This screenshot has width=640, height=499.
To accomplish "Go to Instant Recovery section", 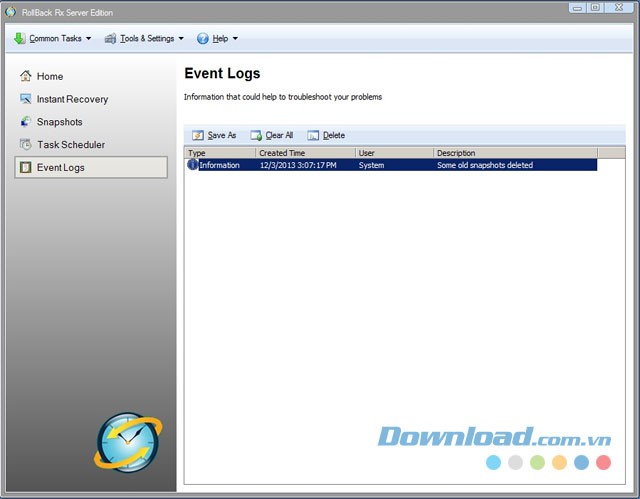I will pos(72,99).
